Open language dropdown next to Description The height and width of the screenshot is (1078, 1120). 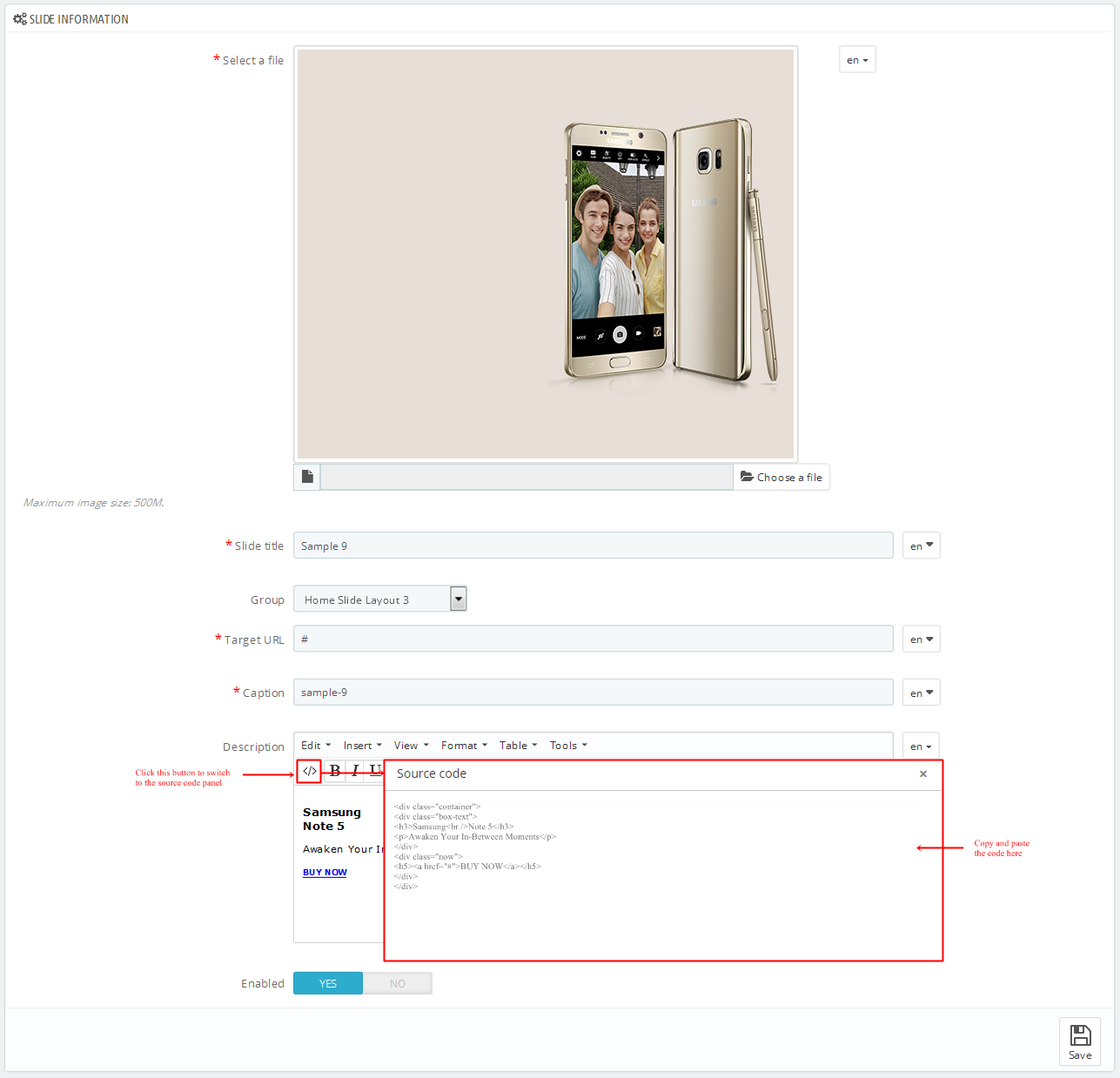(x=921, y=746)
